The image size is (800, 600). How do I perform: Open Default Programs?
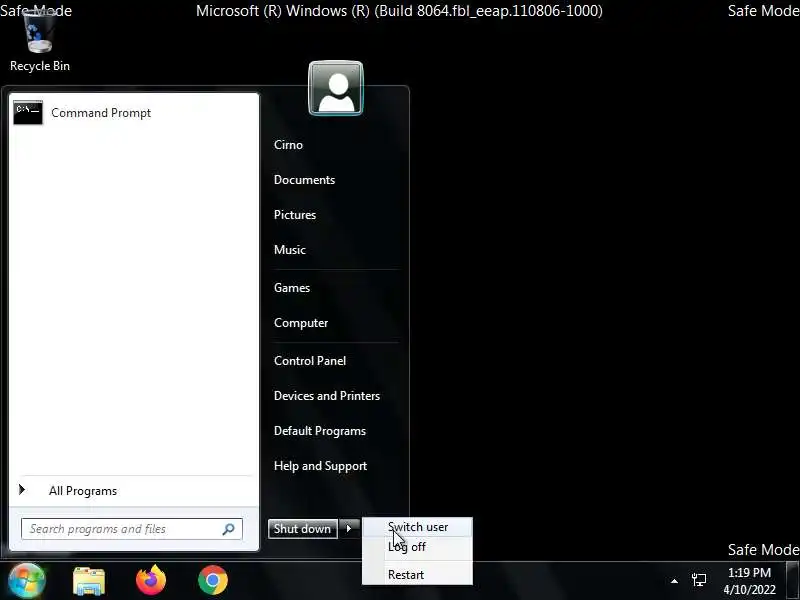319,431
